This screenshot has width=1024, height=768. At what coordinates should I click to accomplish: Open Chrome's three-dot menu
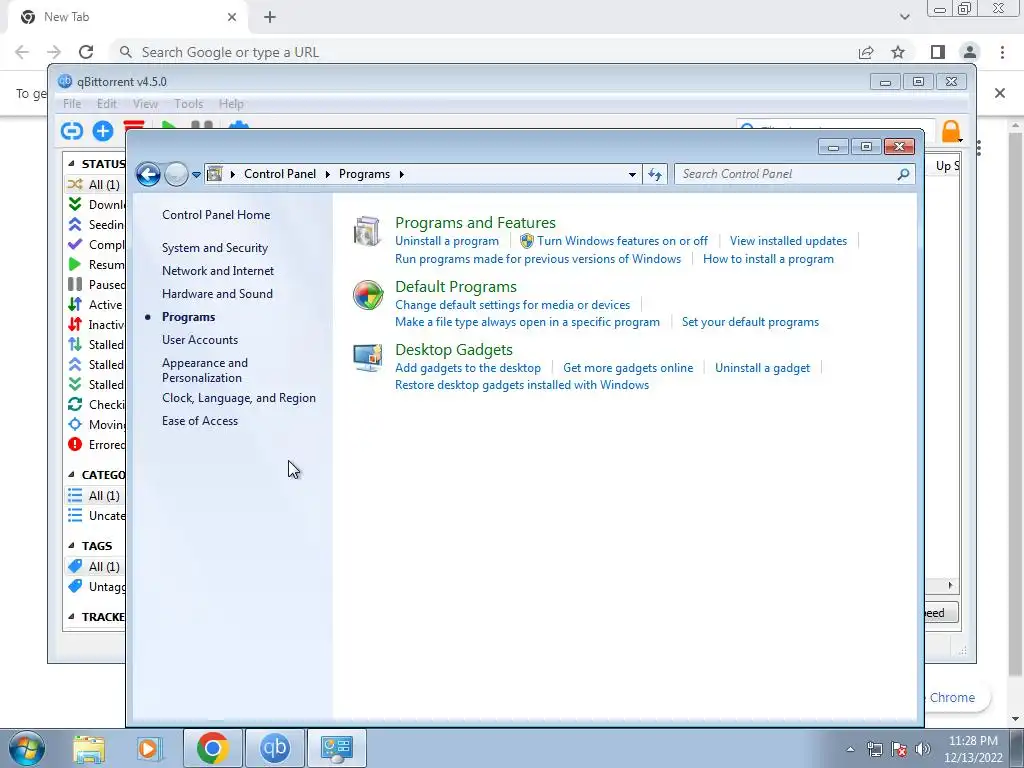click(x=1002, y=52)
